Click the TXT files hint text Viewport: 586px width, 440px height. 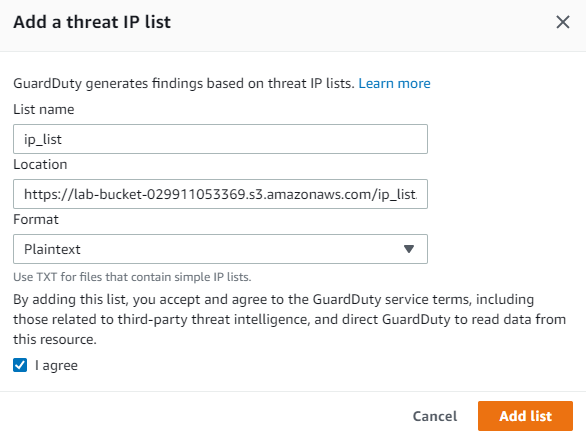tap(132, 277)
